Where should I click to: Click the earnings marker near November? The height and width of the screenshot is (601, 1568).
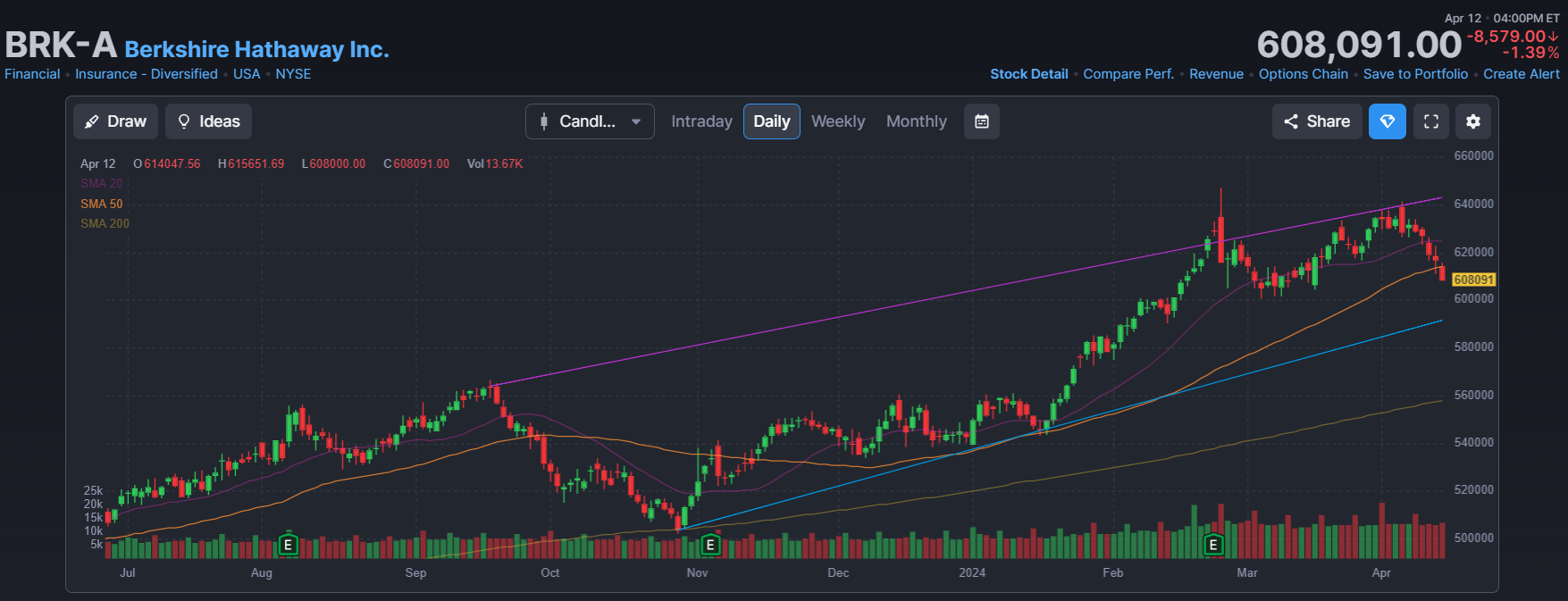coord(710,544)
